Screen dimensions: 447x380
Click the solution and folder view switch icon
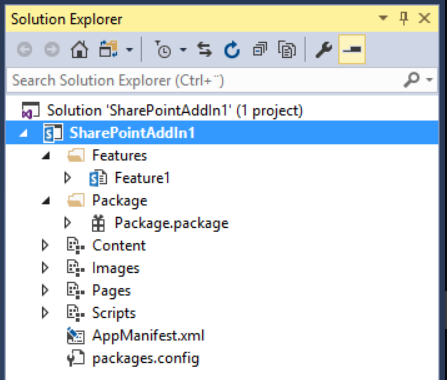(109, 50)
